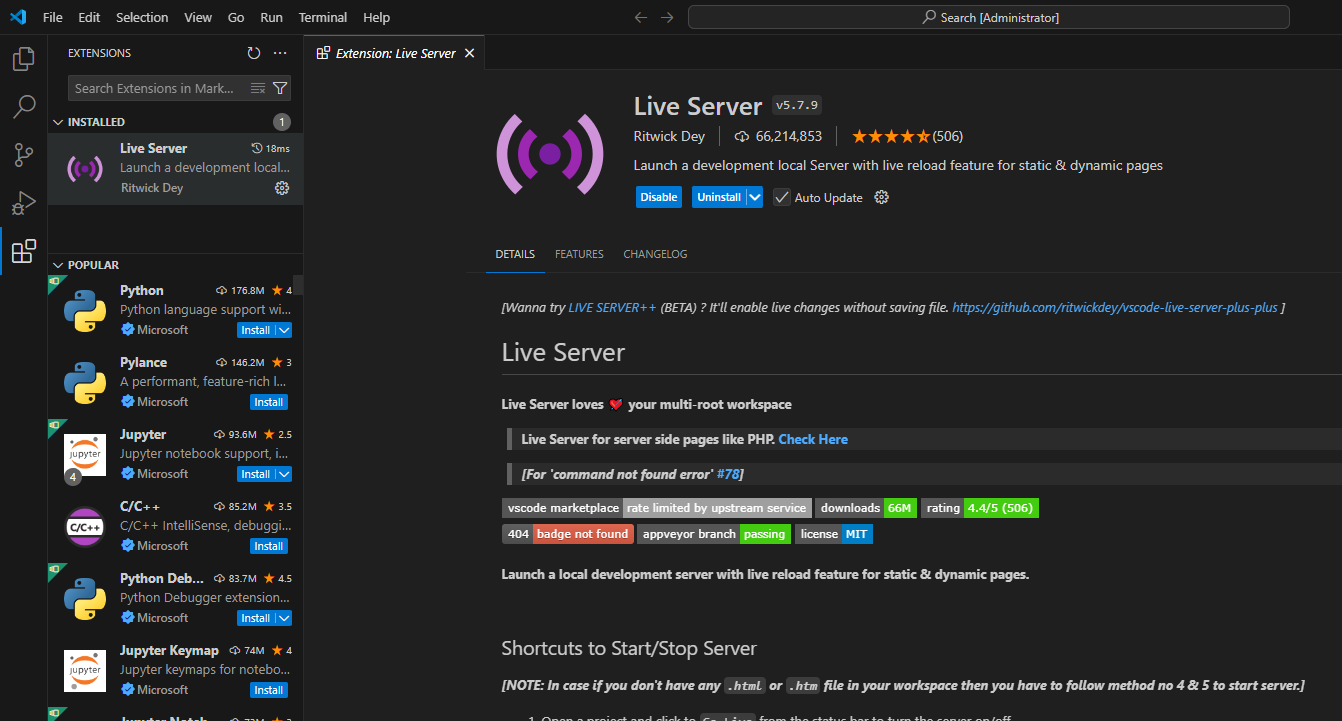Open the Search view in activity bar
The image size is (1342, 721).
coord(23,107)
